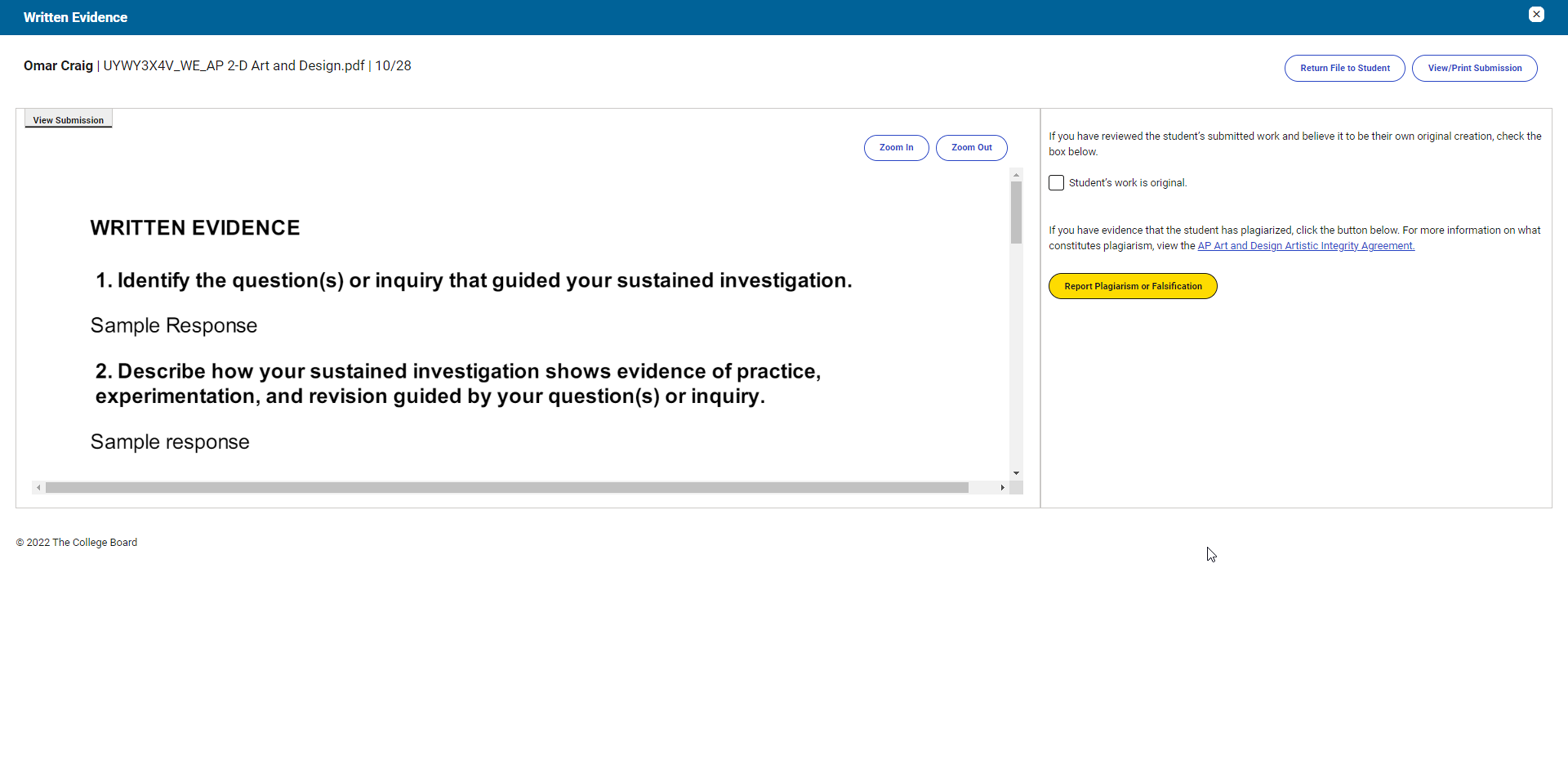Close the Written Evidence dialog
The image size is (1568, 774).
pos(1536,14)
